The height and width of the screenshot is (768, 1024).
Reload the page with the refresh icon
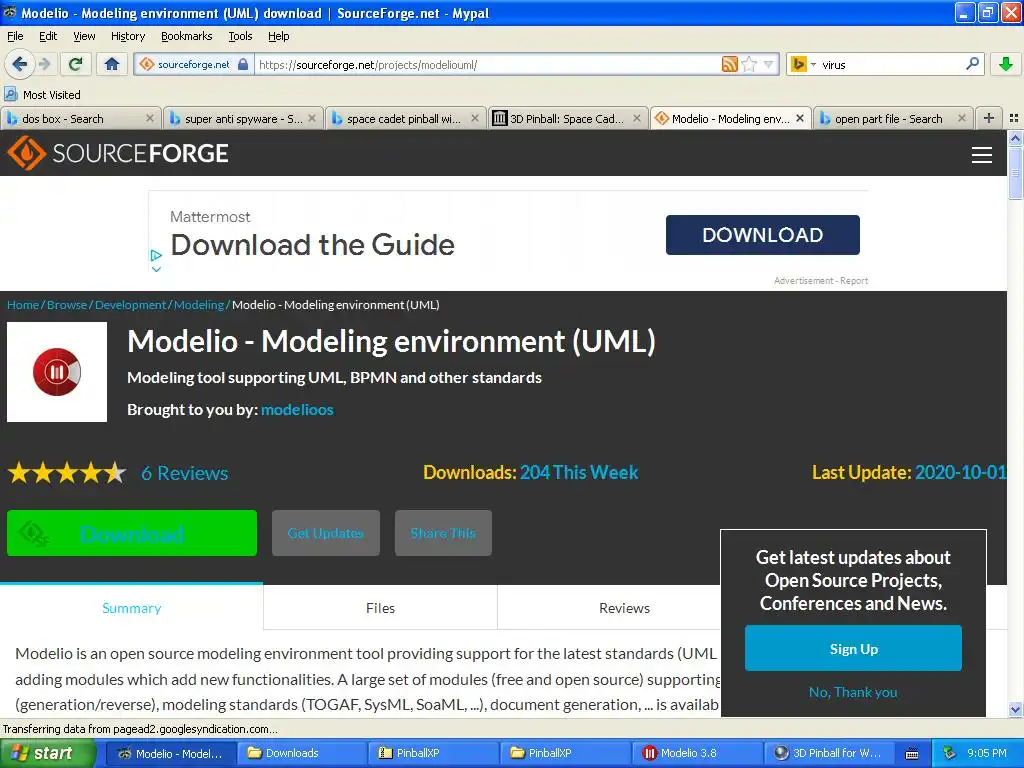point(76,64)
